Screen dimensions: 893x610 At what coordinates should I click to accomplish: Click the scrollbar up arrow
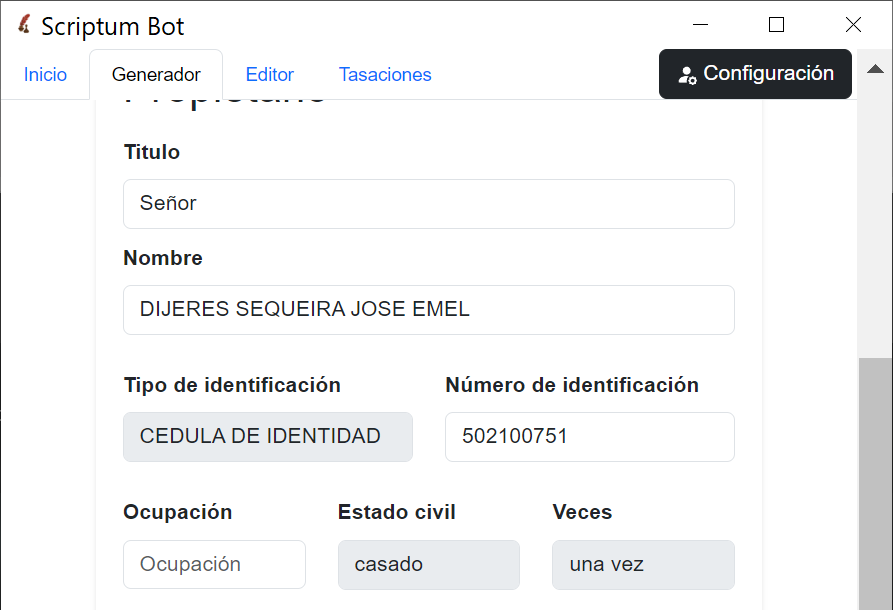(x=875, y=69)
